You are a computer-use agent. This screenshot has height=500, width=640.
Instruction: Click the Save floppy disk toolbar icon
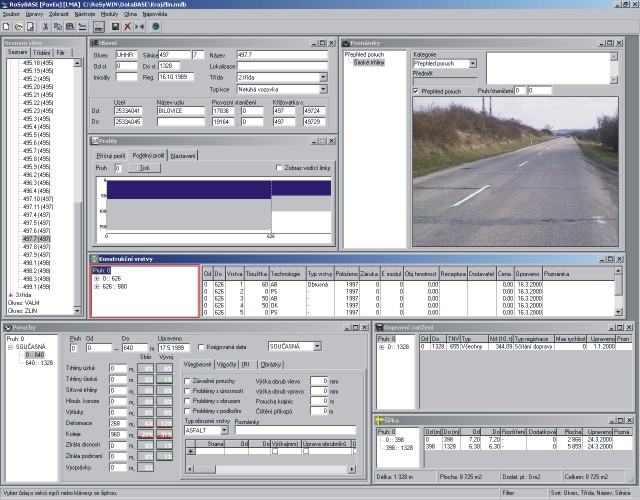(113, 25)
